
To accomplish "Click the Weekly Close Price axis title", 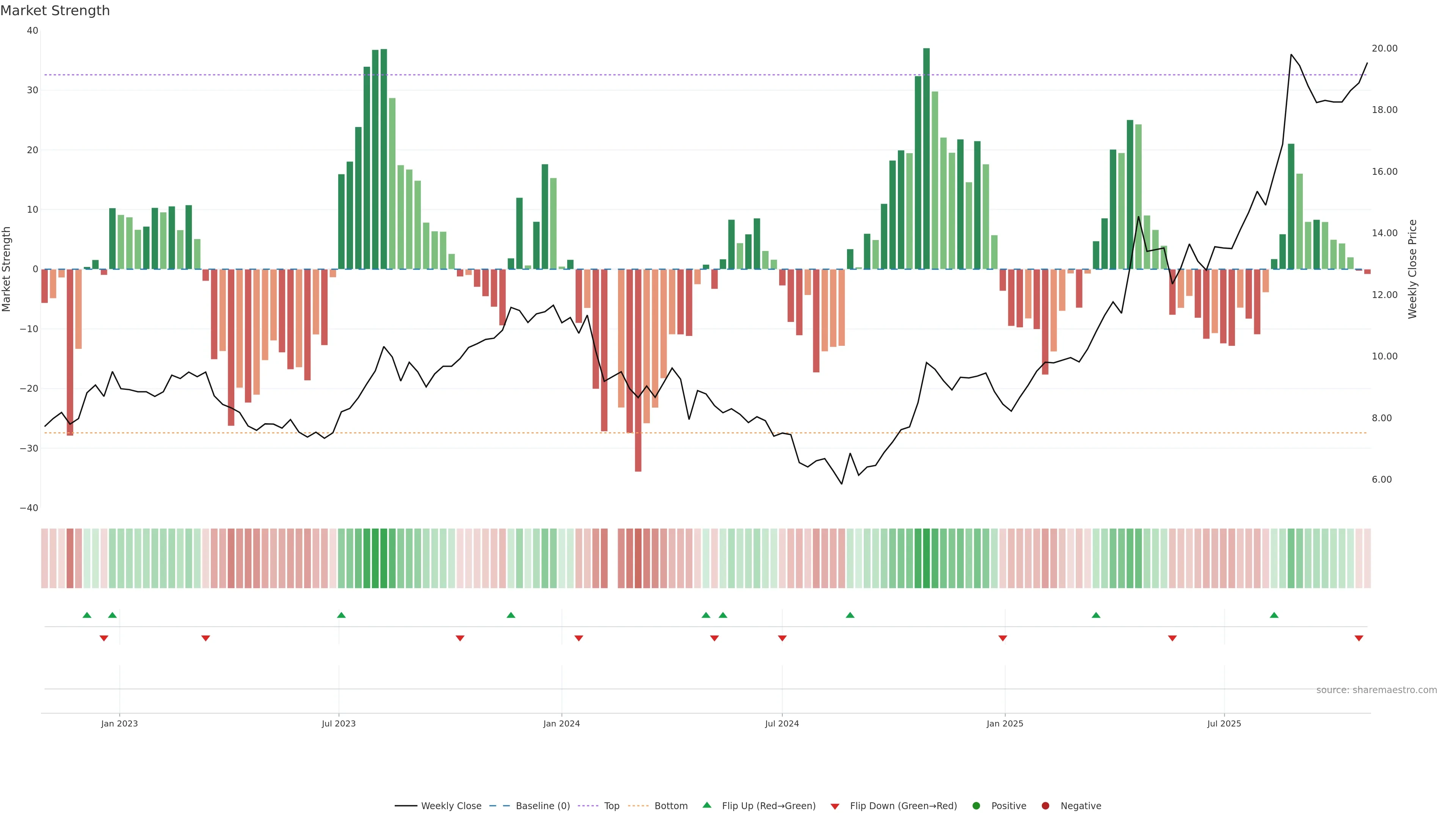I will coord(1412,269).
